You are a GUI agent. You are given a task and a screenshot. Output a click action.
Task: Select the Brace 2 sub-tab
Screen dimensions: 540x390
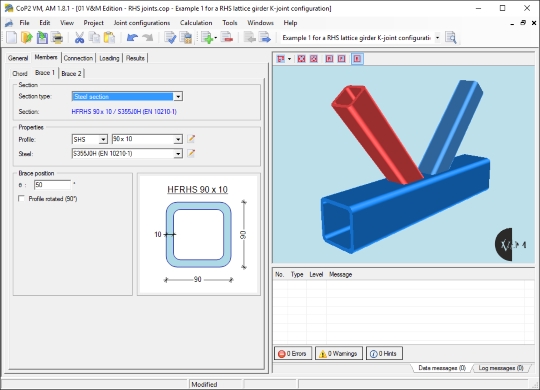coord(72,73)
